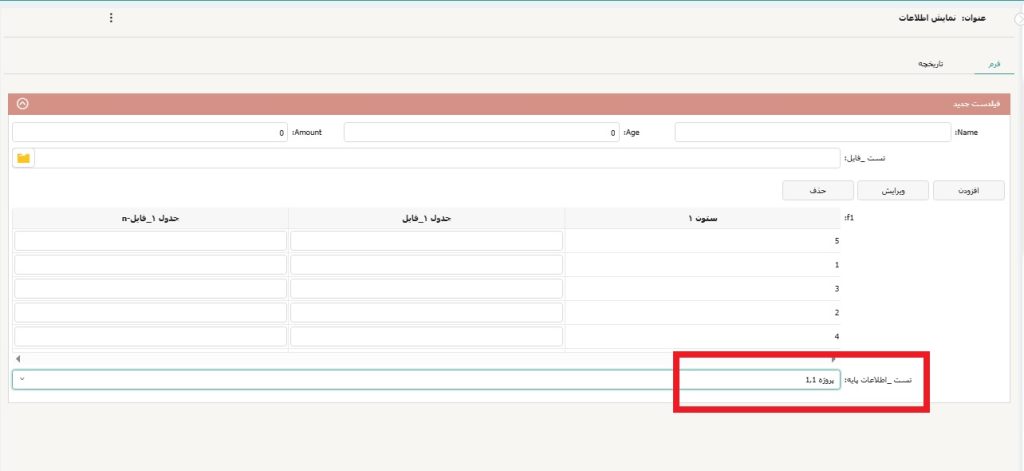The height and width of the screenshot is (471, 1024).
Task: Switch to the تاریخچه tab
Action: pyautogui.click(x=932, y=64)
